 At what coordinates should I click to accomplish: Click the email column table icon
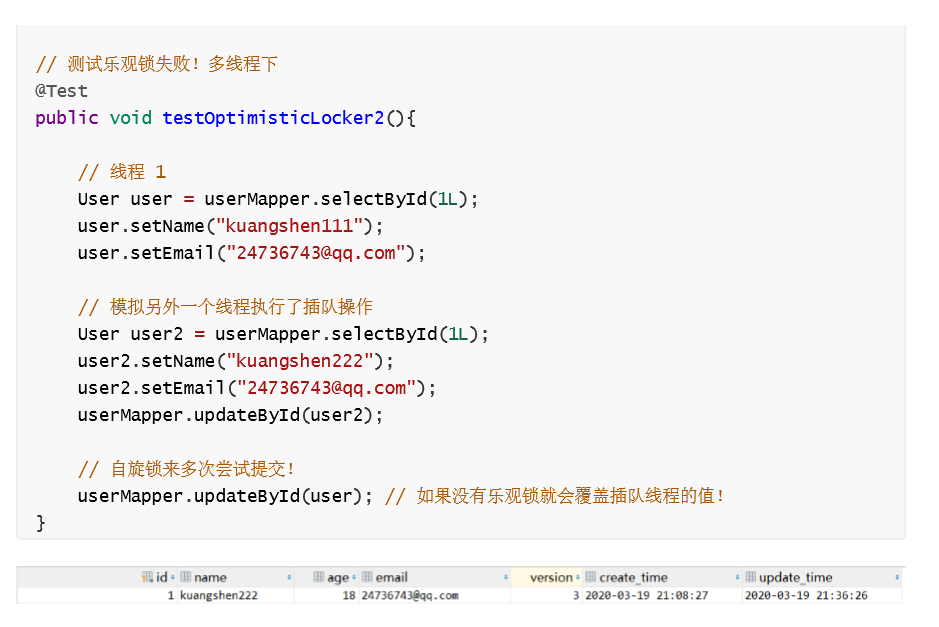tap(367, 577)
